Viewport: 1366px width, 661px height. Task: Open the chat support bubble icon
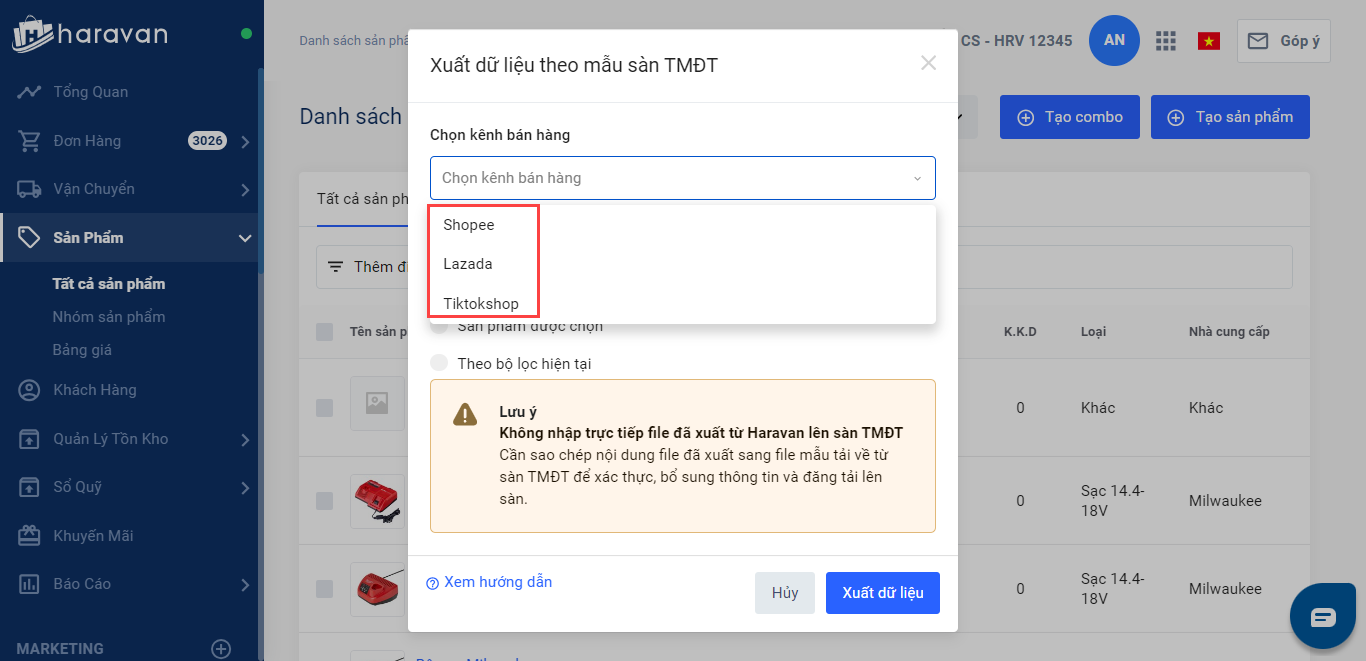(x=1323, y=616)
